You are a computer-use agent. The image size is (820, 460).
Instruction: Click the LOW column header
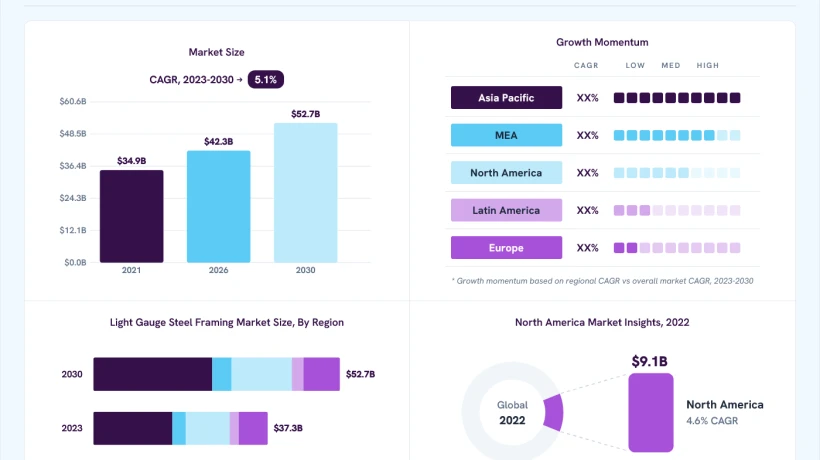coord(635,65)
